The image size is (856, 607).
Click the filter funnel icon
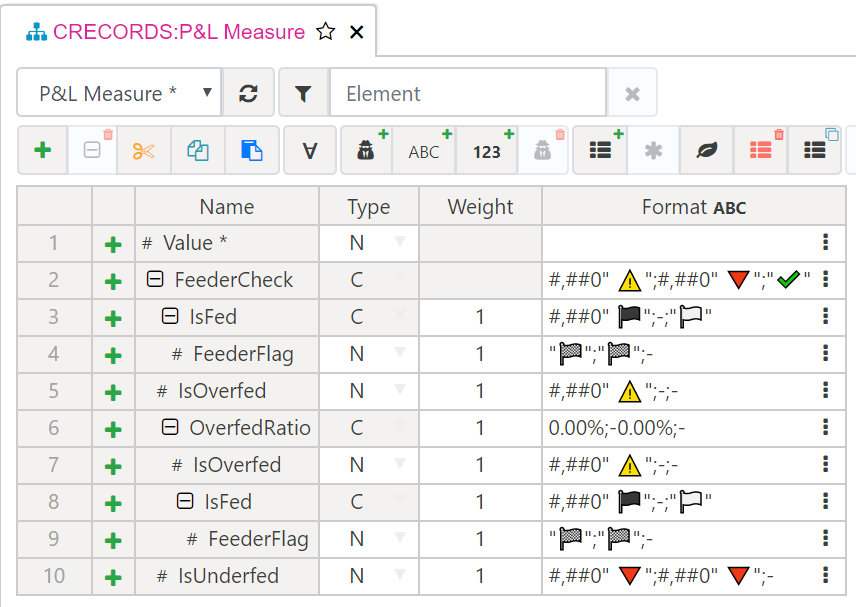tap(303, 94)
